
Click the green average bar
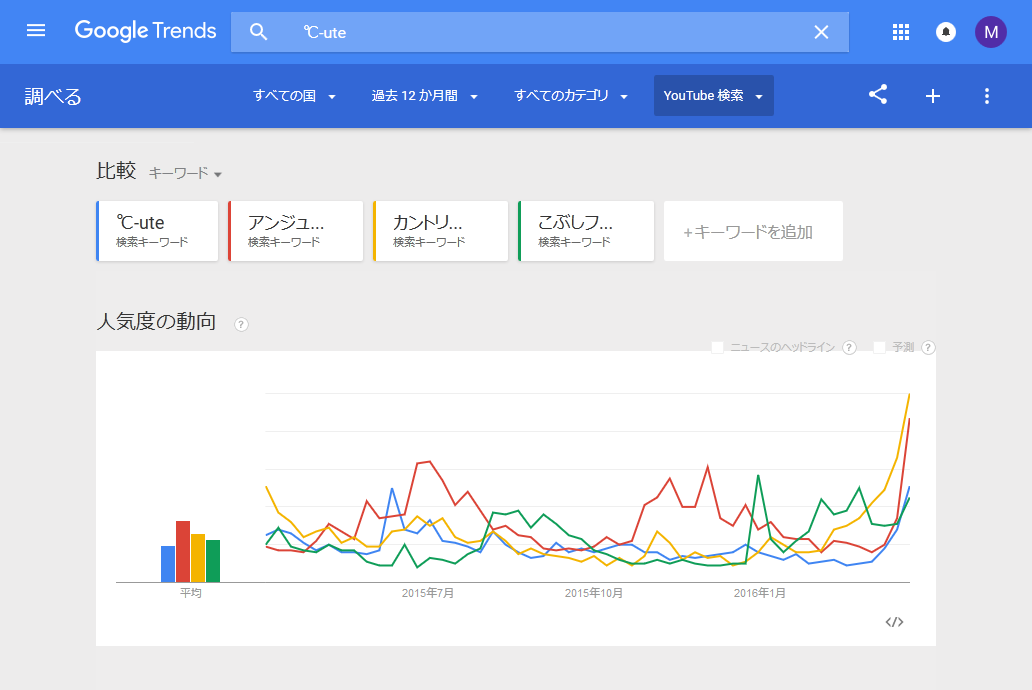point(213,561)
